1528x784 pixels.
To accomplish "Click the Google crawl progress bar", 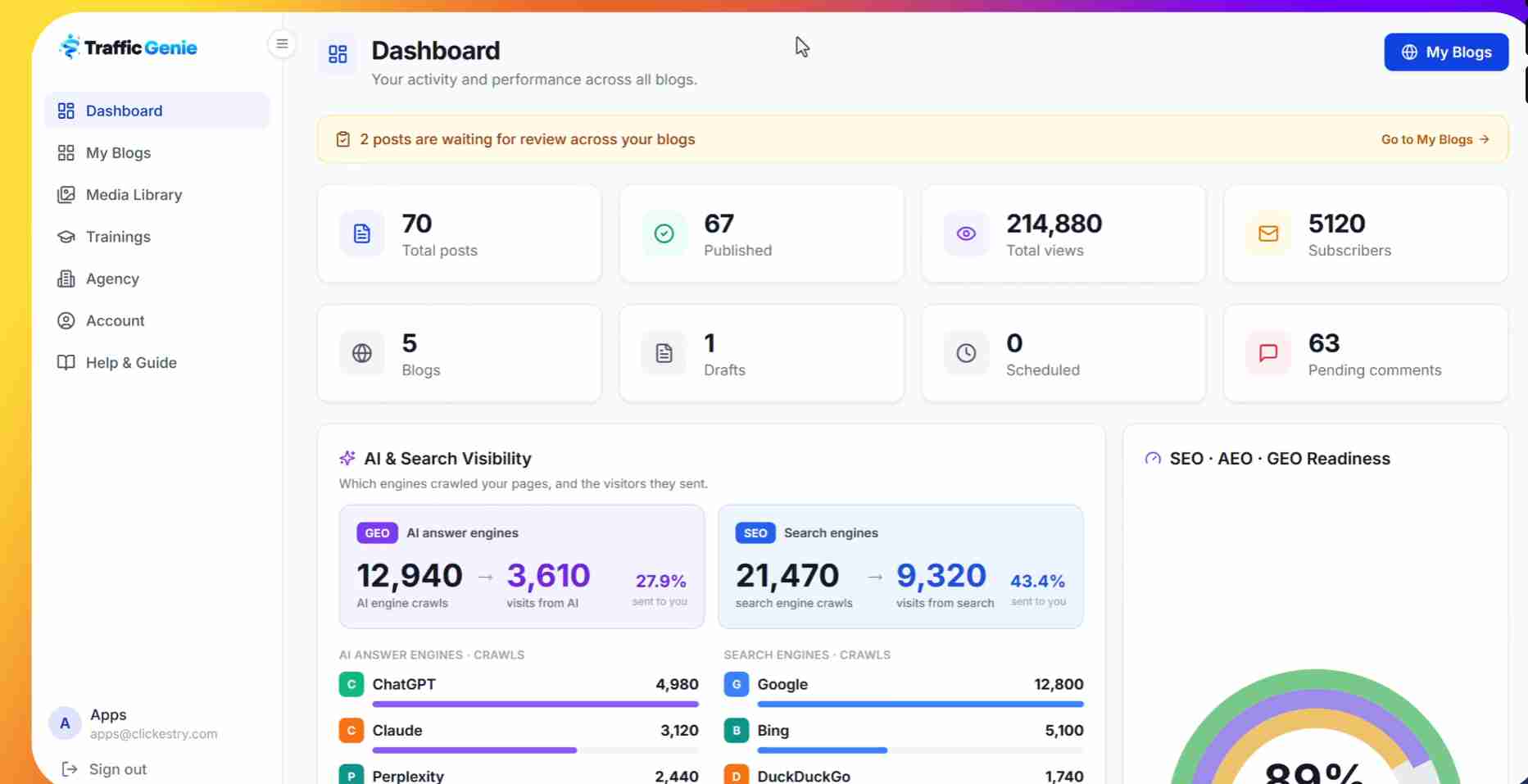I will pos(920,704).
